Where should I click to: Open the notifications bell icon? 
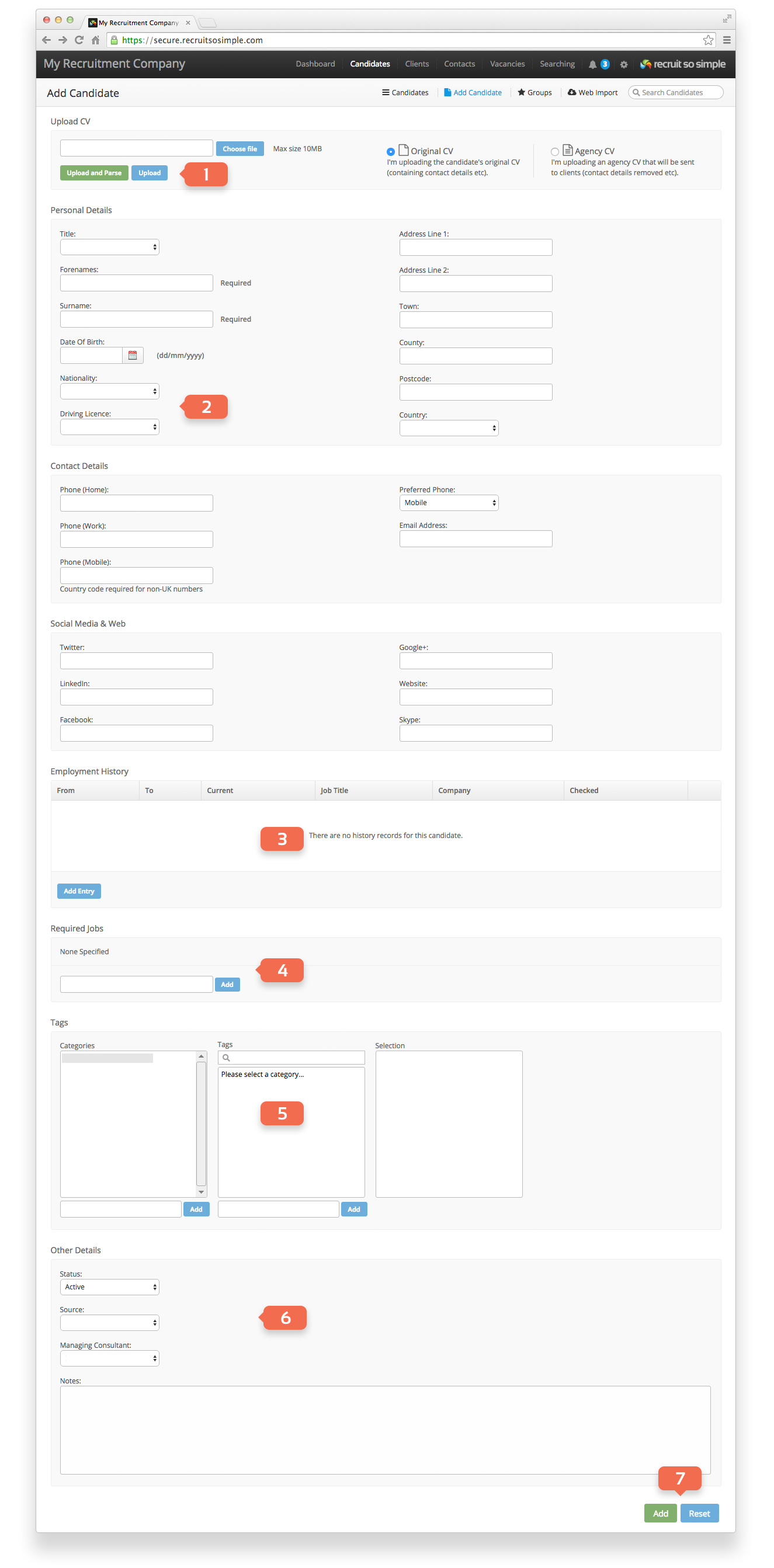point(592,64)
